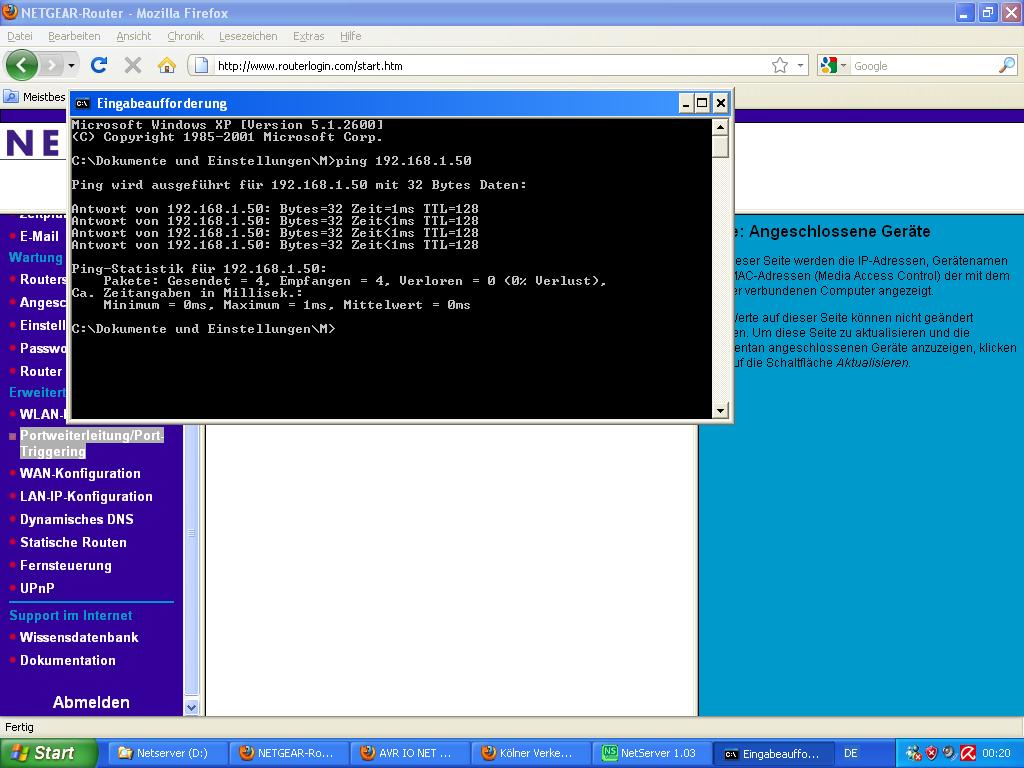This screenshot has height=768, width=1024.
Task: Switch to Kölner Verke... taskbar button
Action: [530, 753]
